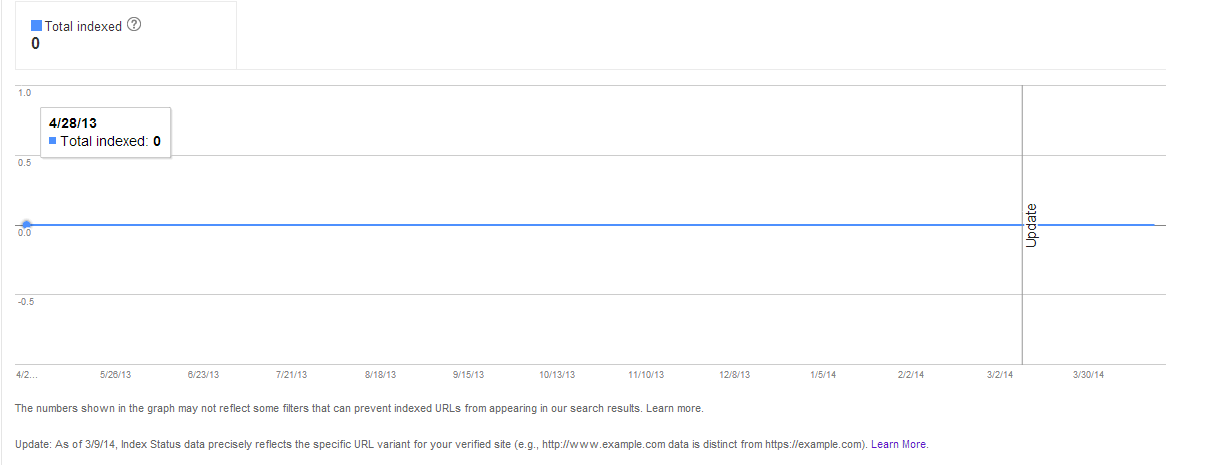Click the 1.0 y-axis value
Image resolution: width=1206 pixels, height=465 pixels.
click(24, 92)
